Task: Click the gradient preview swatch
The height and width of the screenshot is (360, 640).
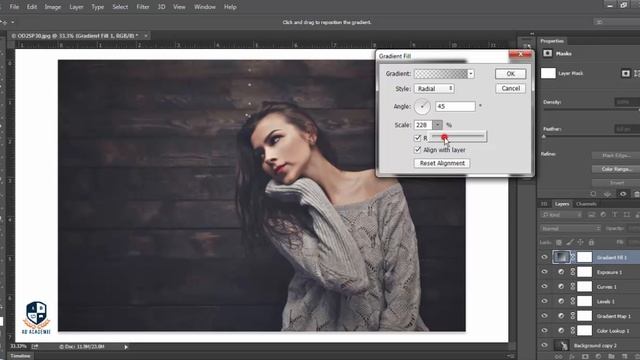Action: pyautogui.click(x=441, y=74)
